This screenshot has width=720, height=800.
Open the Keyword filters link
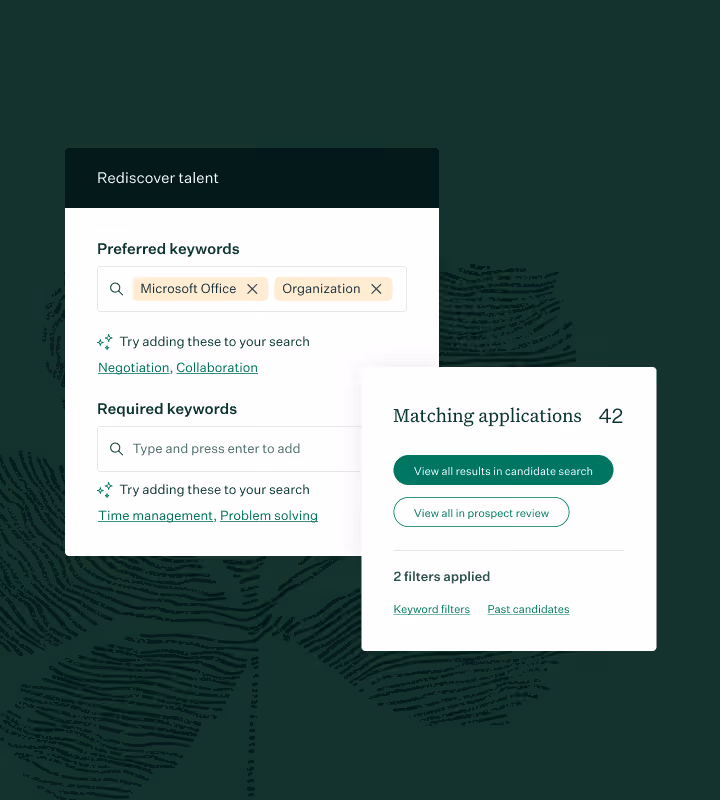point(432,609)
